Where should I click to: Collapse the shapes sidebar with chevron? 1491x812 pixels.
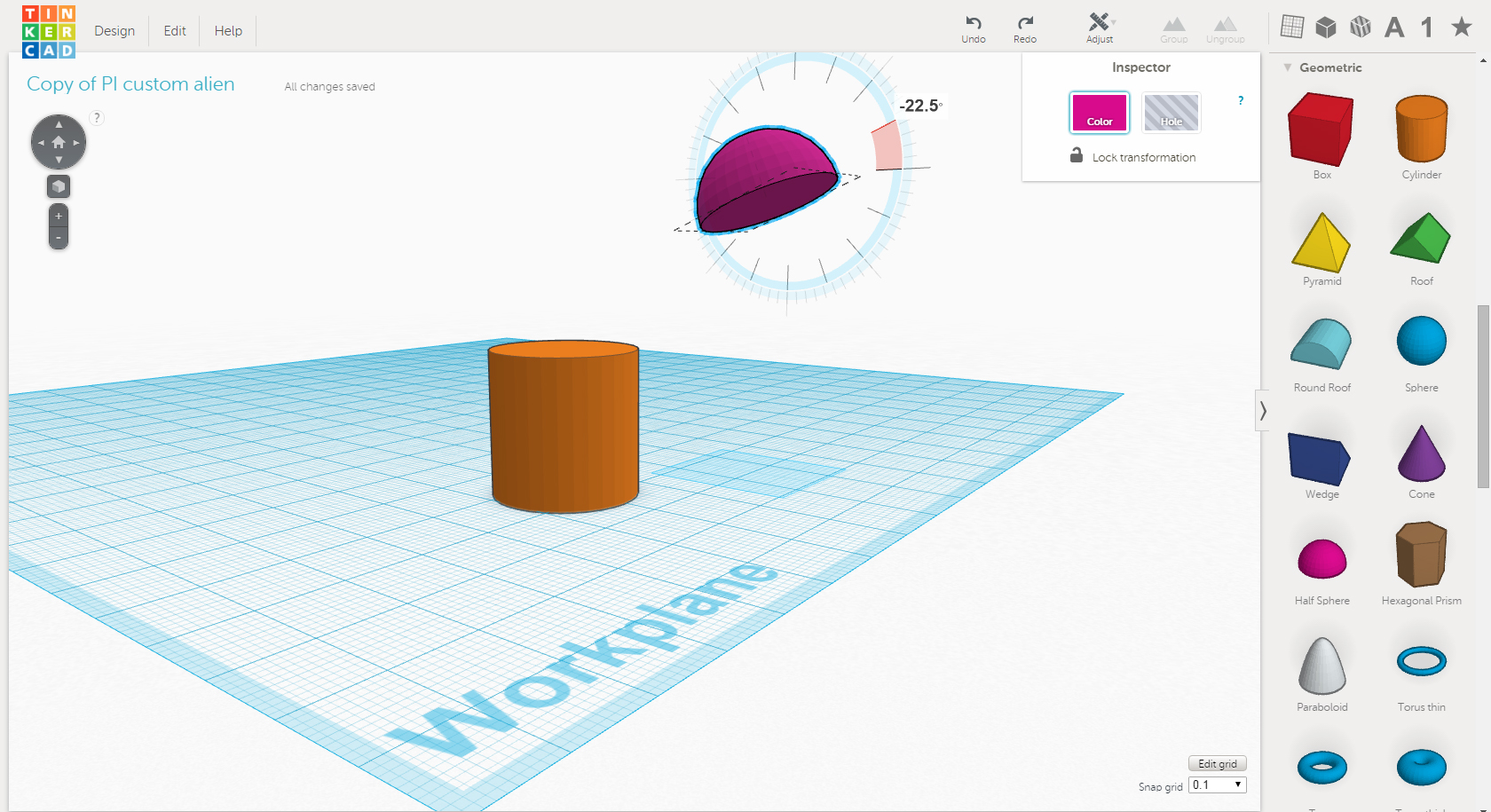[1262, 411]
